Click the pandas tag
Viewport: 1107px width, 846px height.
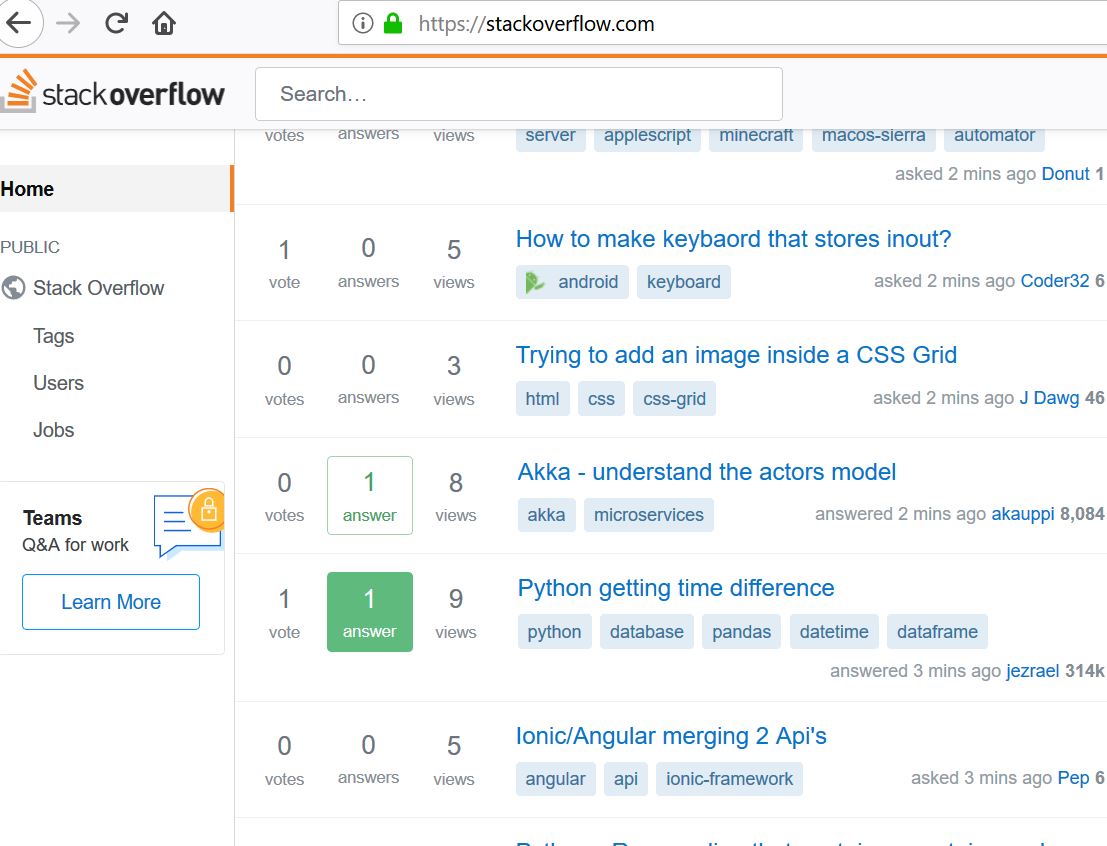click(x=741, y=632)
